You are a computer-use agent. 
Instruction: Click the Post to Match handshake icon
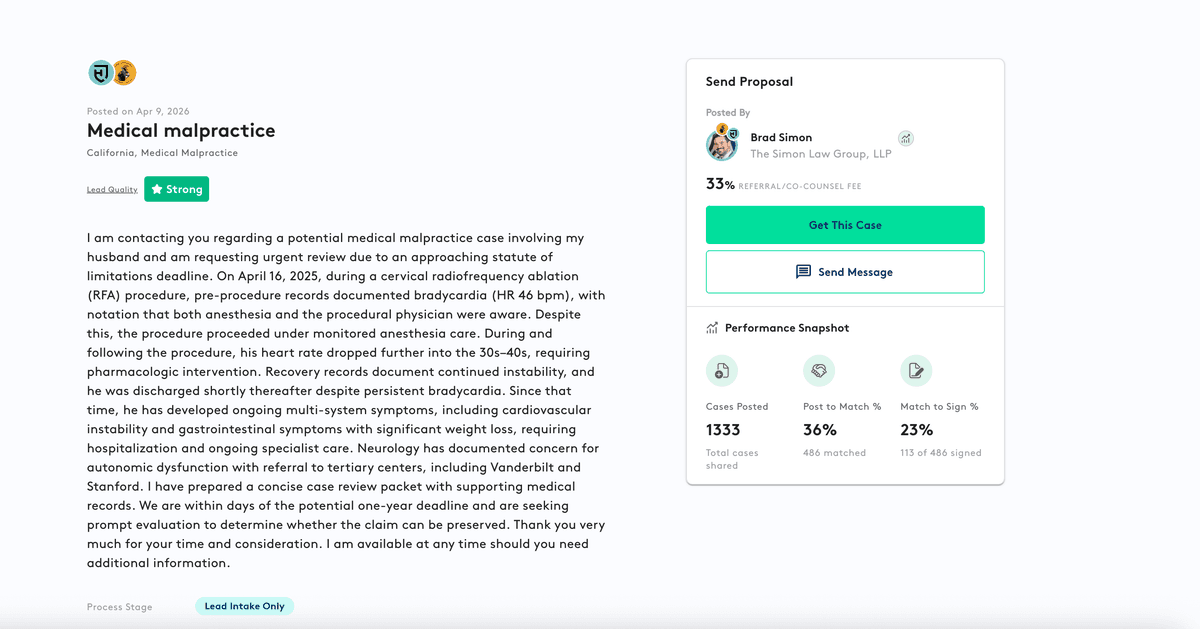click(x=818, y=371)
